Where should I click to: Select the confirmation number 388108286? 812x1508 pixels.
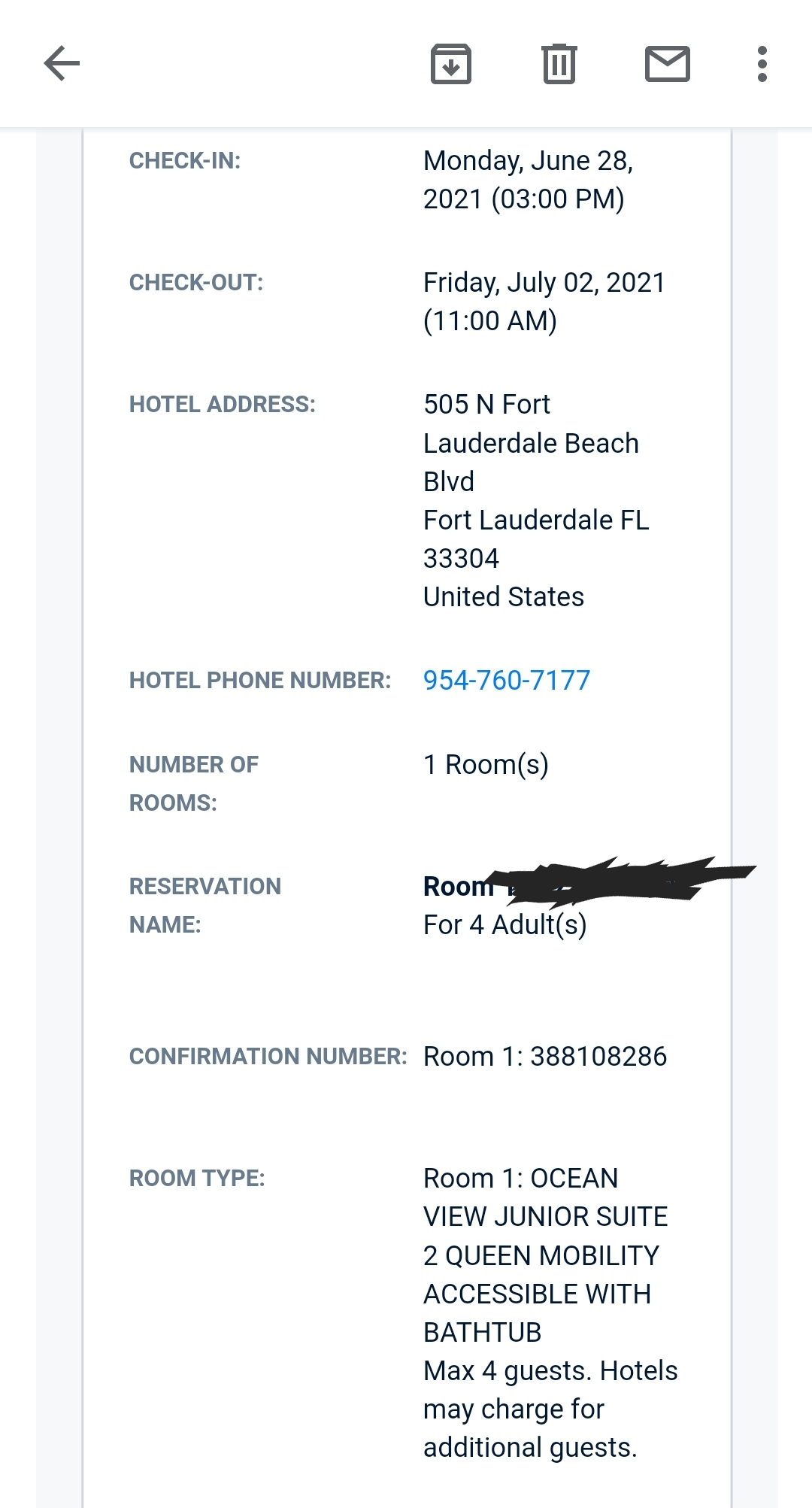(546, 1056)
